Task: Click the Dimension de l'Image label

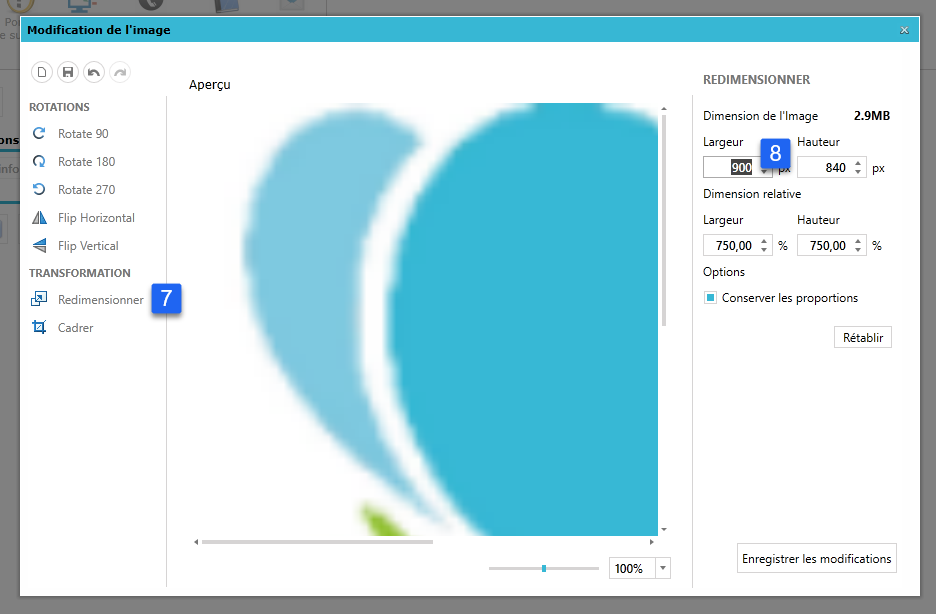Action: [760, 116]
